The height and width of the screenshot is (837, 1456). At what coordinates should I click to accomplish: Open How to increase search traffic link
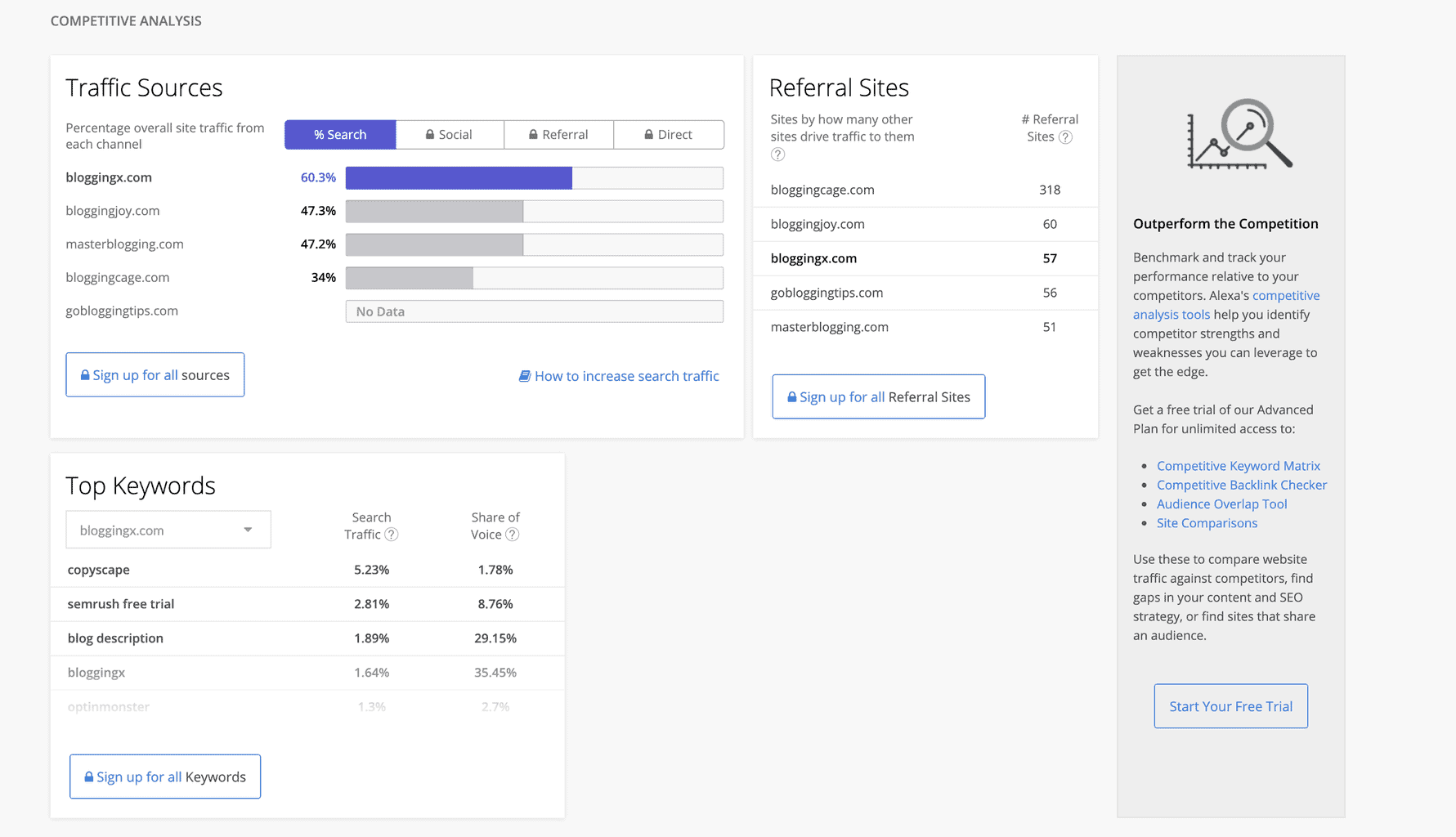(627, 376)
